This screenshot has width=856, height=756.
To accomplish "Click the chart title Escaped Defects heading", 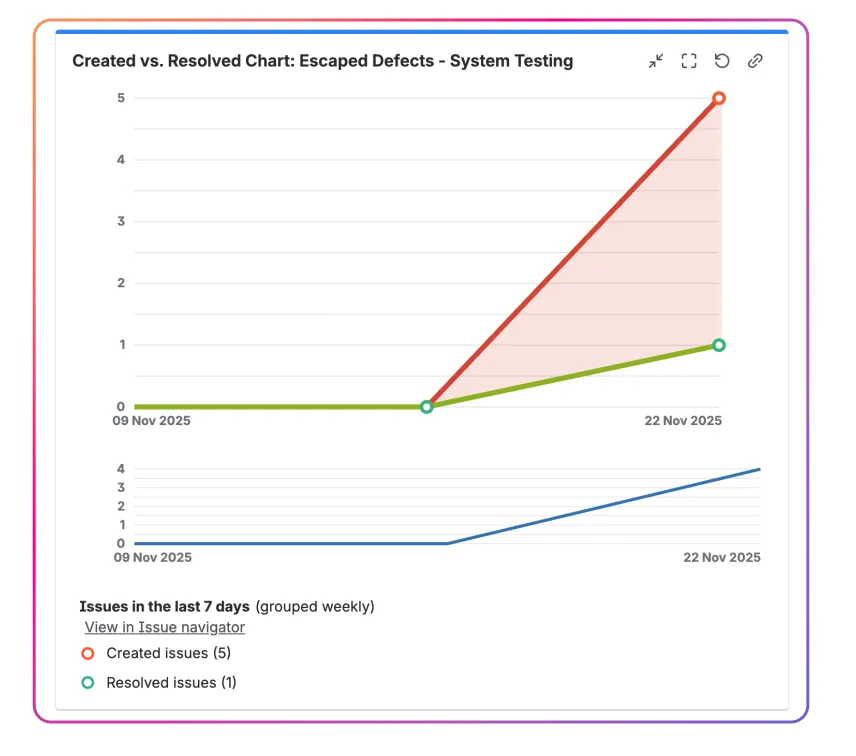I will click(x=322, y=61).
